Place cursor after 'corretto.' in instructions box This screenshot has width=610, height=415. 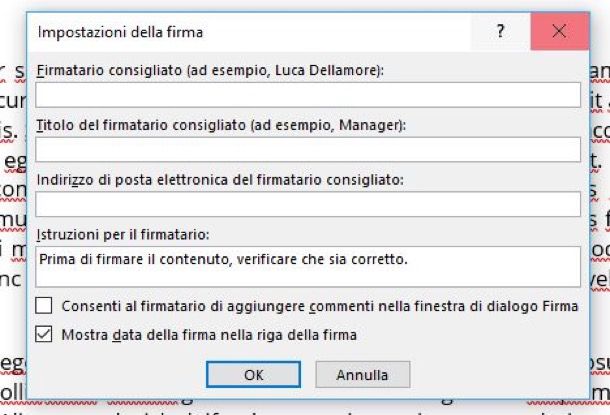pos(410,259)
